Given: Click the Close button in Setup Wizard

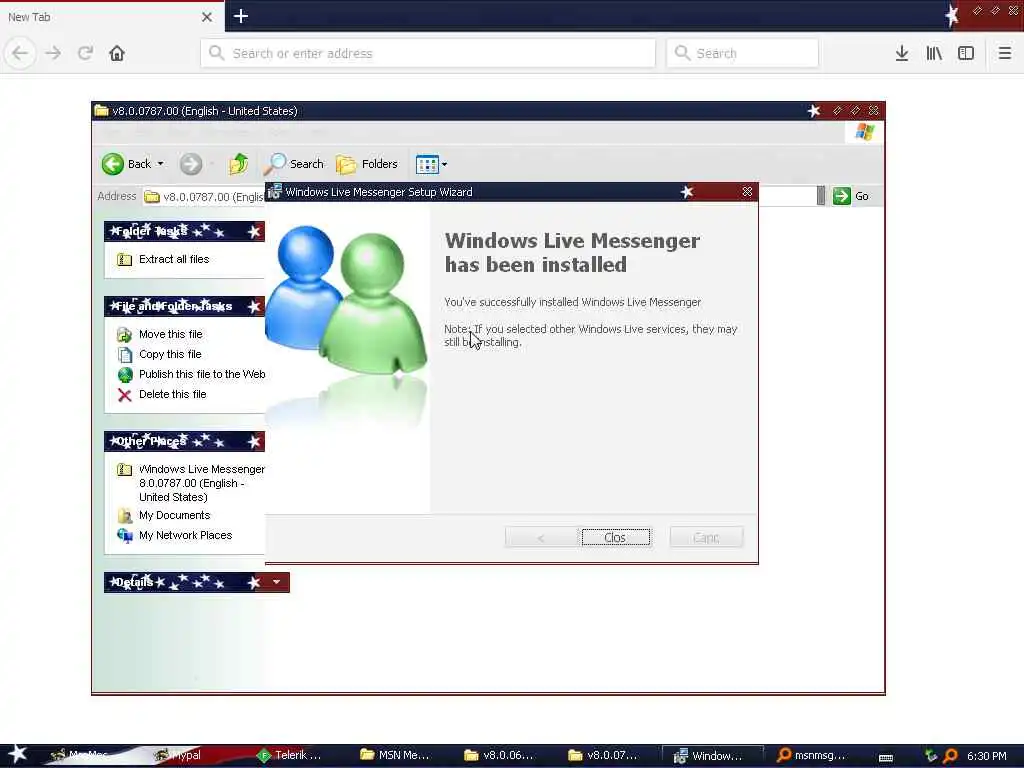Looking at the screenshot, I should coord(615,537).
